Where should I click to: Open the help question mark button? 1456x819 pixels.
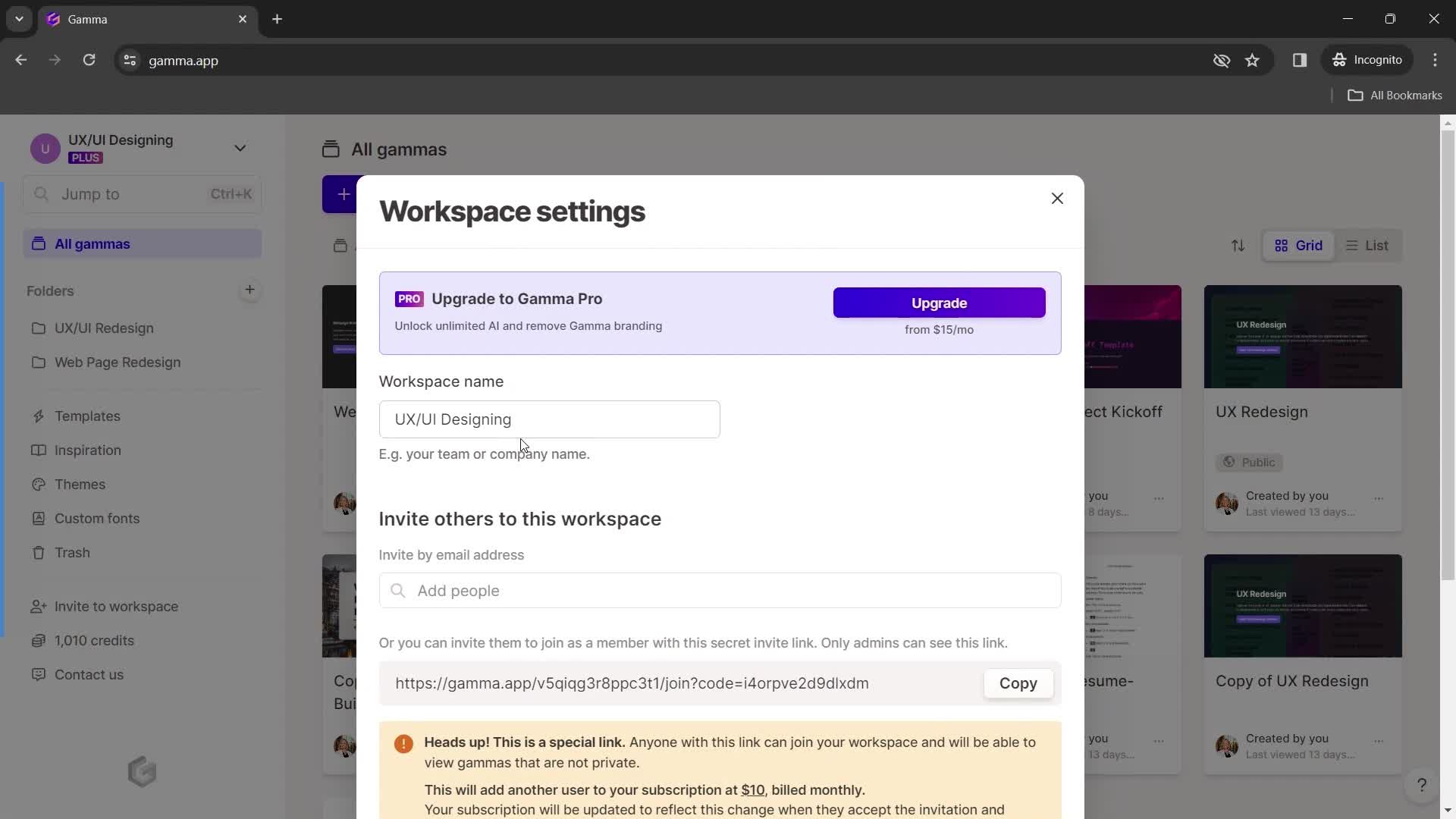1422,785
